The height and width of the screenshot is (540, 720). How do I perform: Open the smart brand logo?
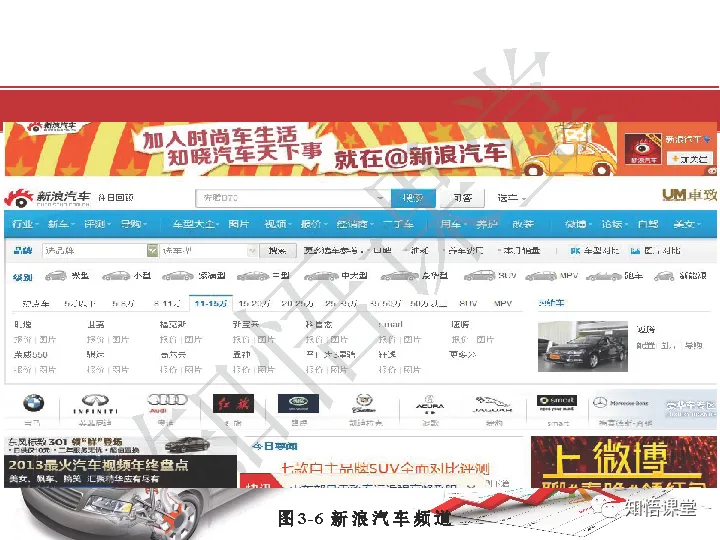pyautogui.click(x=557, y=403)
